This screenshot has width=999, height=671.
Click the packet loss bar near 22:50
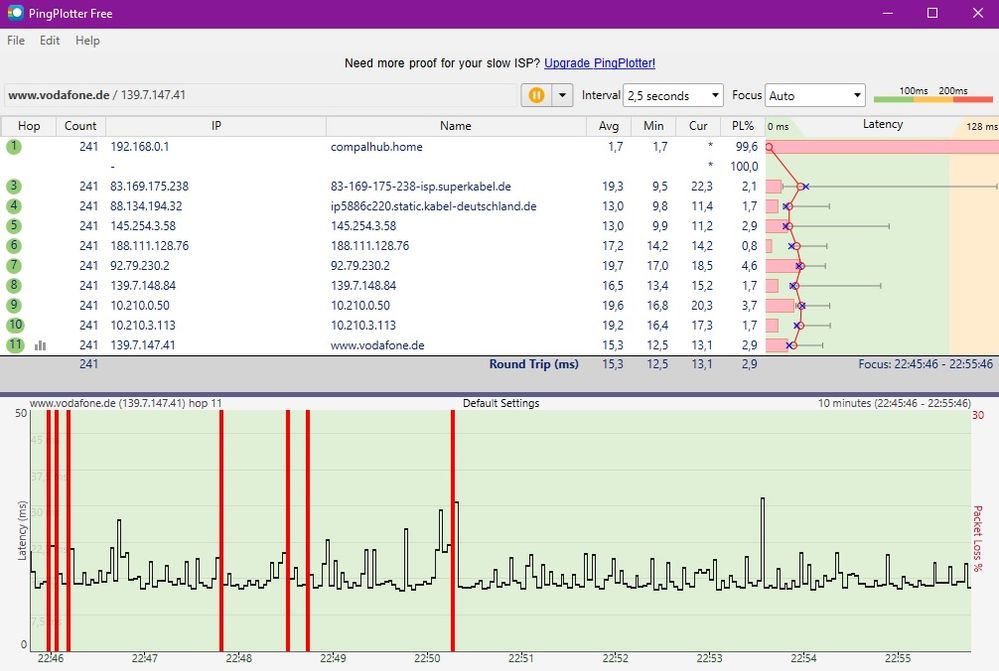click(452, 530)
